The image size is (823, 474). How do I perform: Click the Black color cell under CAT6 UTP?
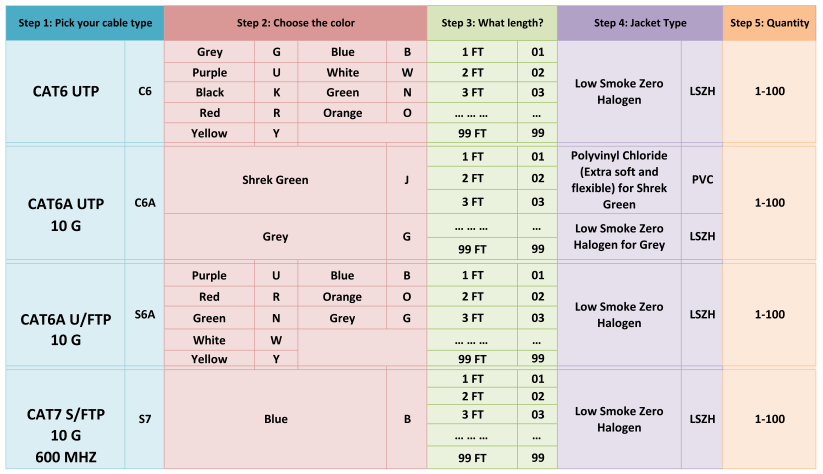tap(209, 92)
